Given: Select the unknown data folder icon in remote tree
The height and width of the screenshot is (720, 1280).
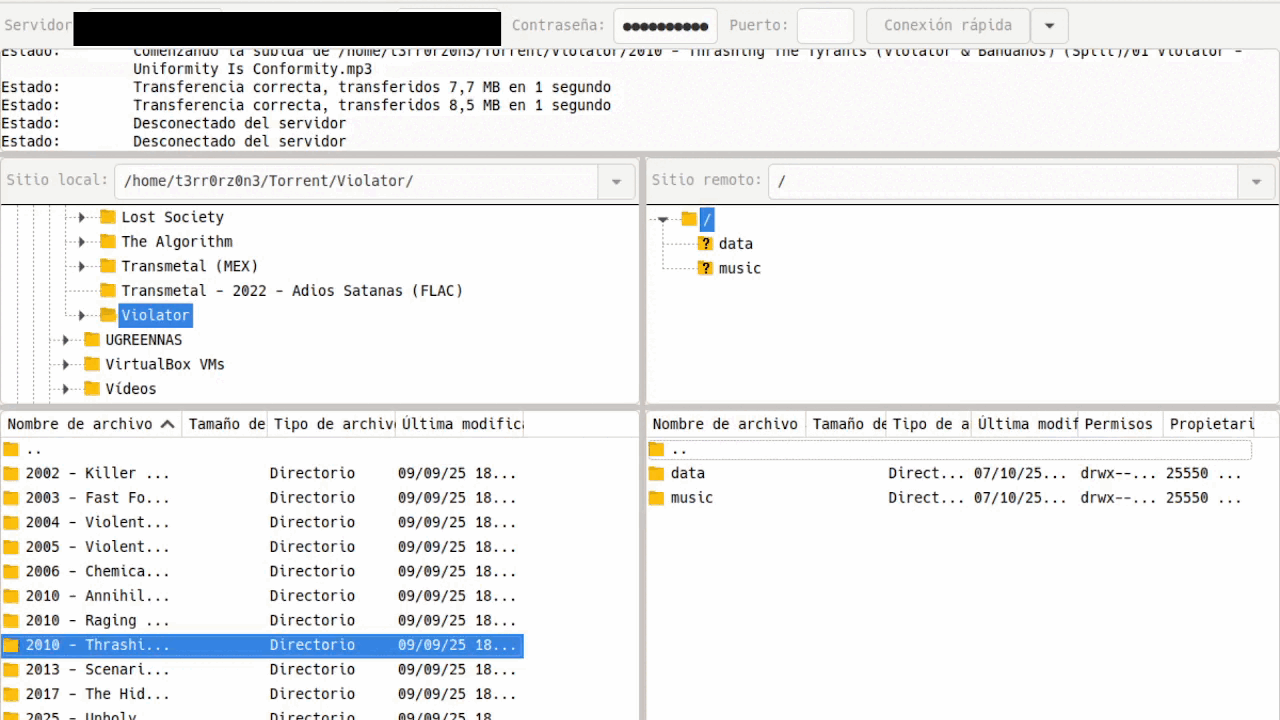Looking at the screenshot, I should tap(705, 244).
